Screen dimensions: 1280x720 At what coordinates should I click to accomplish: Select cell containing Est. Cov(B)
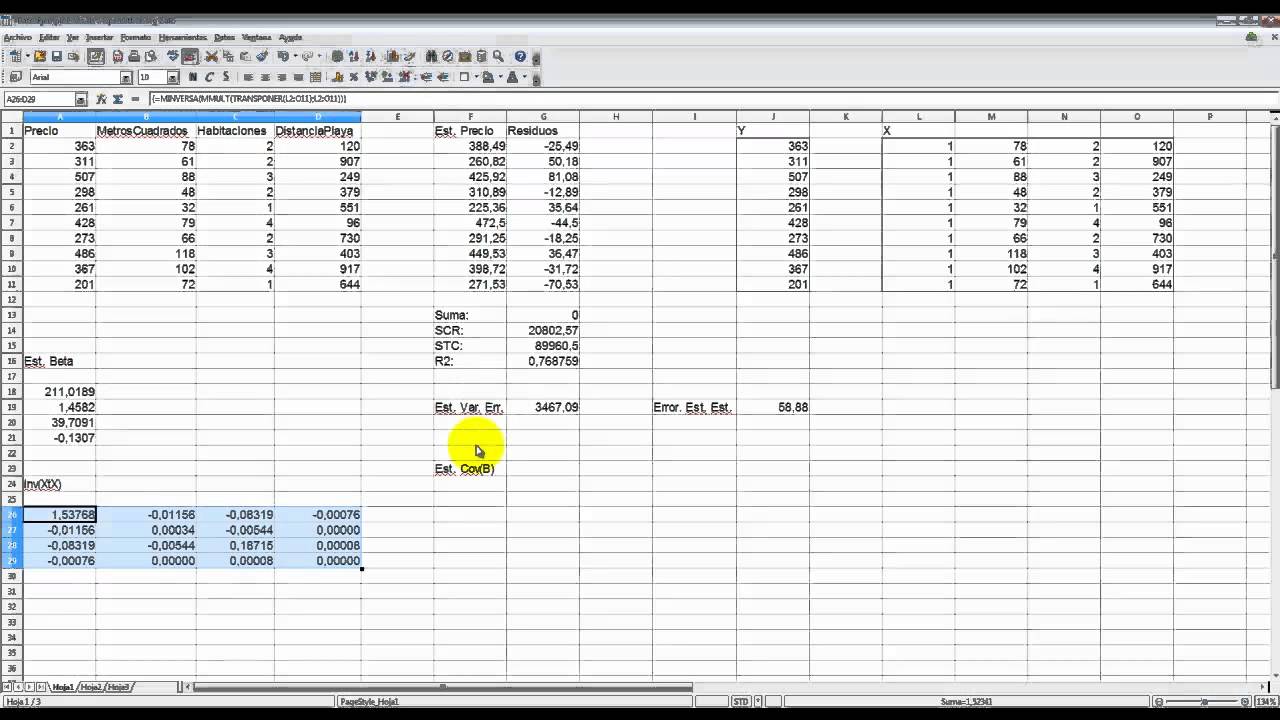470,469
